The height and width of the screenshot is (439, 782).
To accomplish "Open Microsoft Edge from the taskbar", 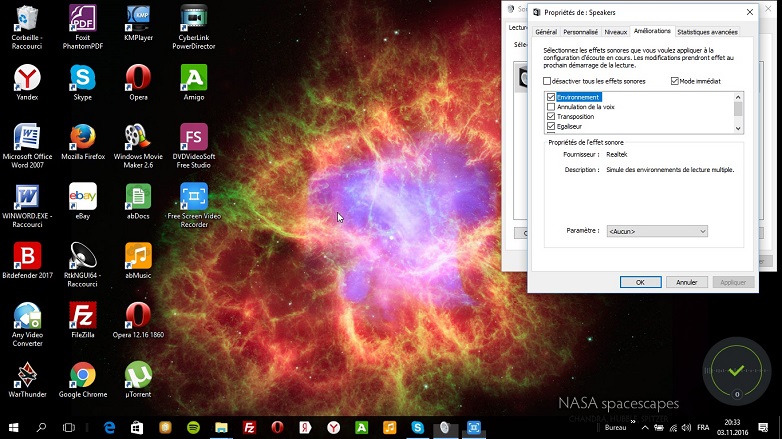I will pos(109,428).
